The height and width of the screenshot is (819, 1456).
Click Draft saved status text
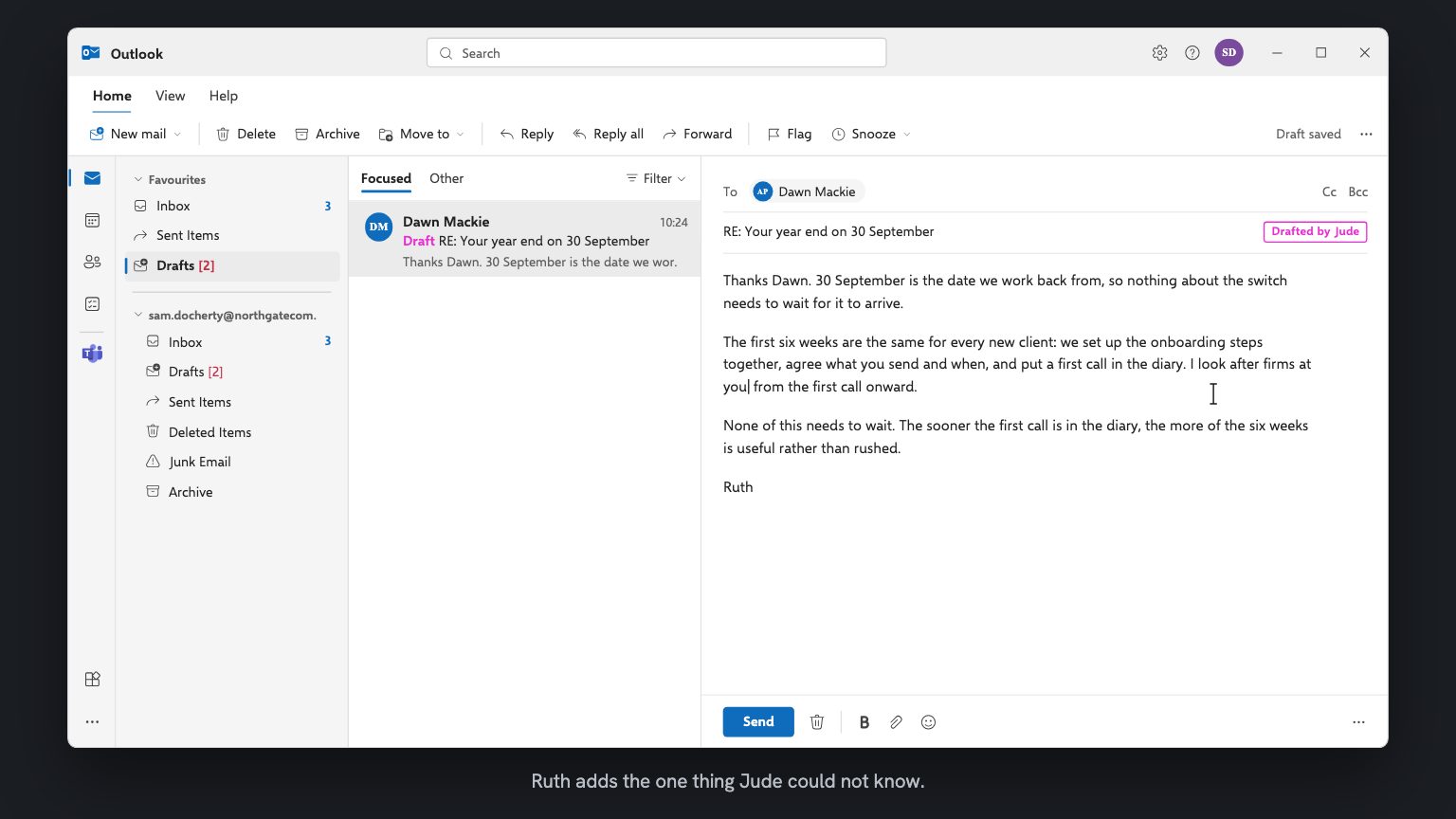1308,134
